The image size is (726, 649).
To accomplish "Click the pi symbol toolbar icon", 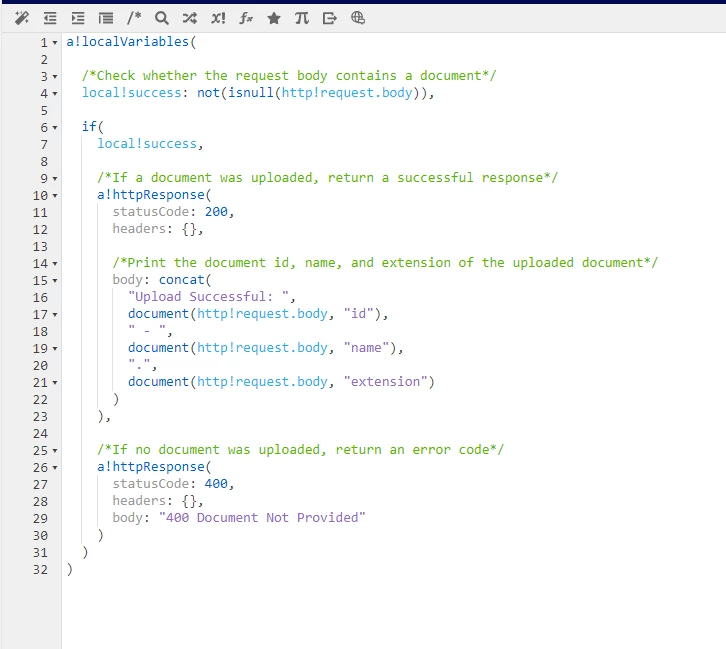I will 301,18.
